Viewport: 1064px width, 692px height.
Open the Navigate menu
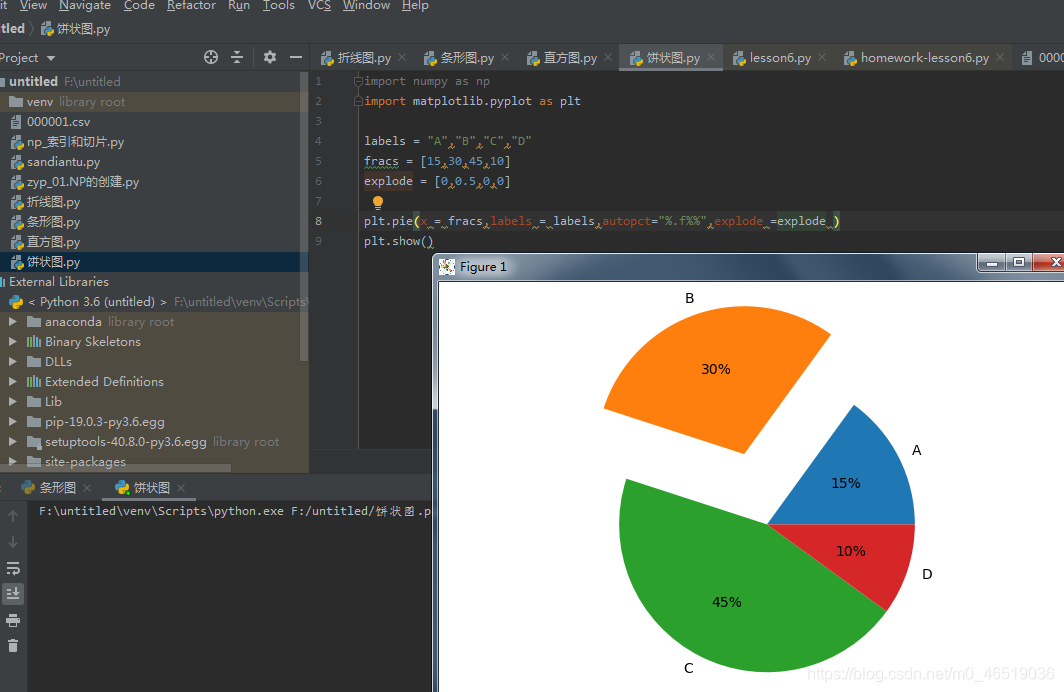(x=85, y=5)
